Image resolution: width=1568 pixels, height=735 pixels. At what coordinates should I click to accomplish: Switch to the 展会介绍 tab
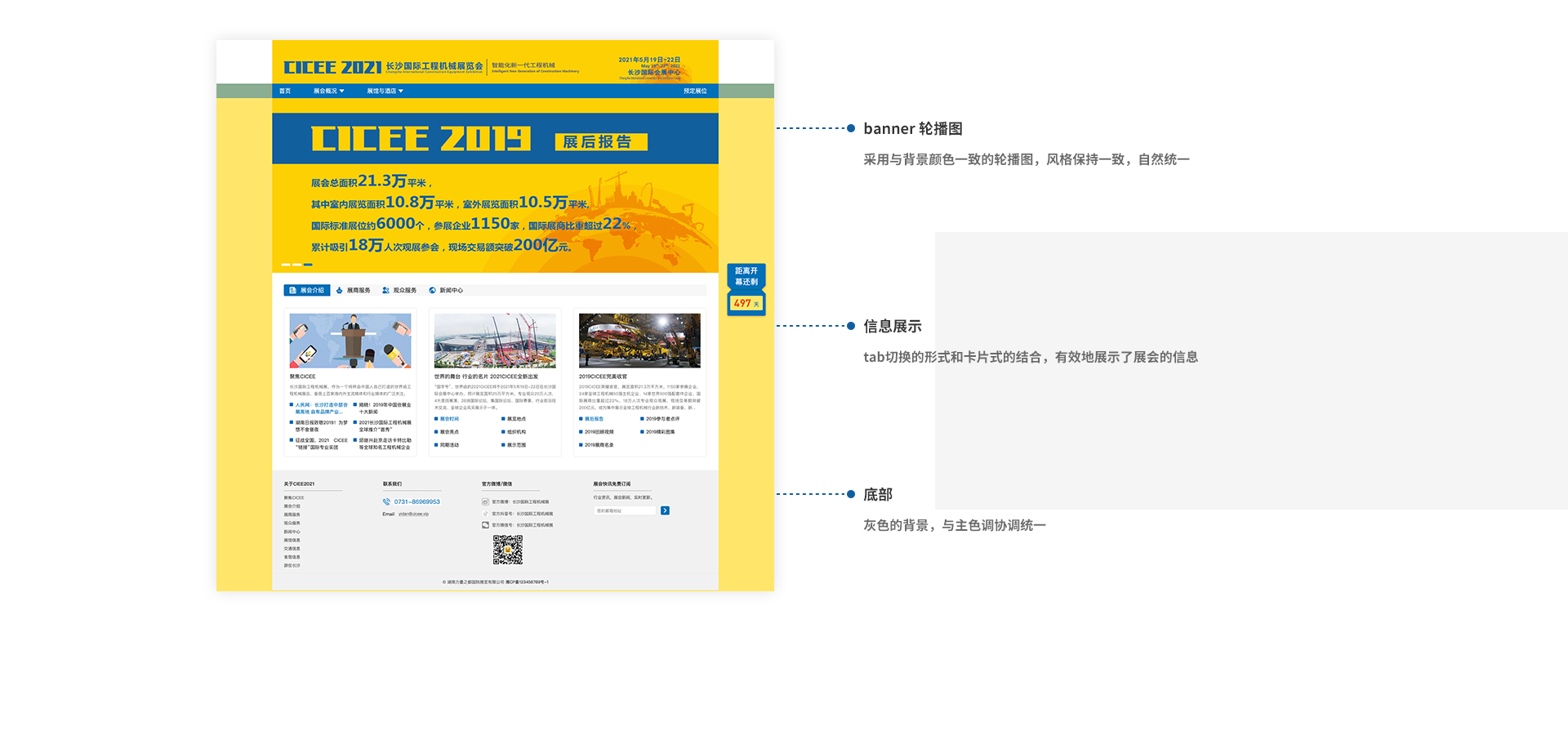coord(307,290)
